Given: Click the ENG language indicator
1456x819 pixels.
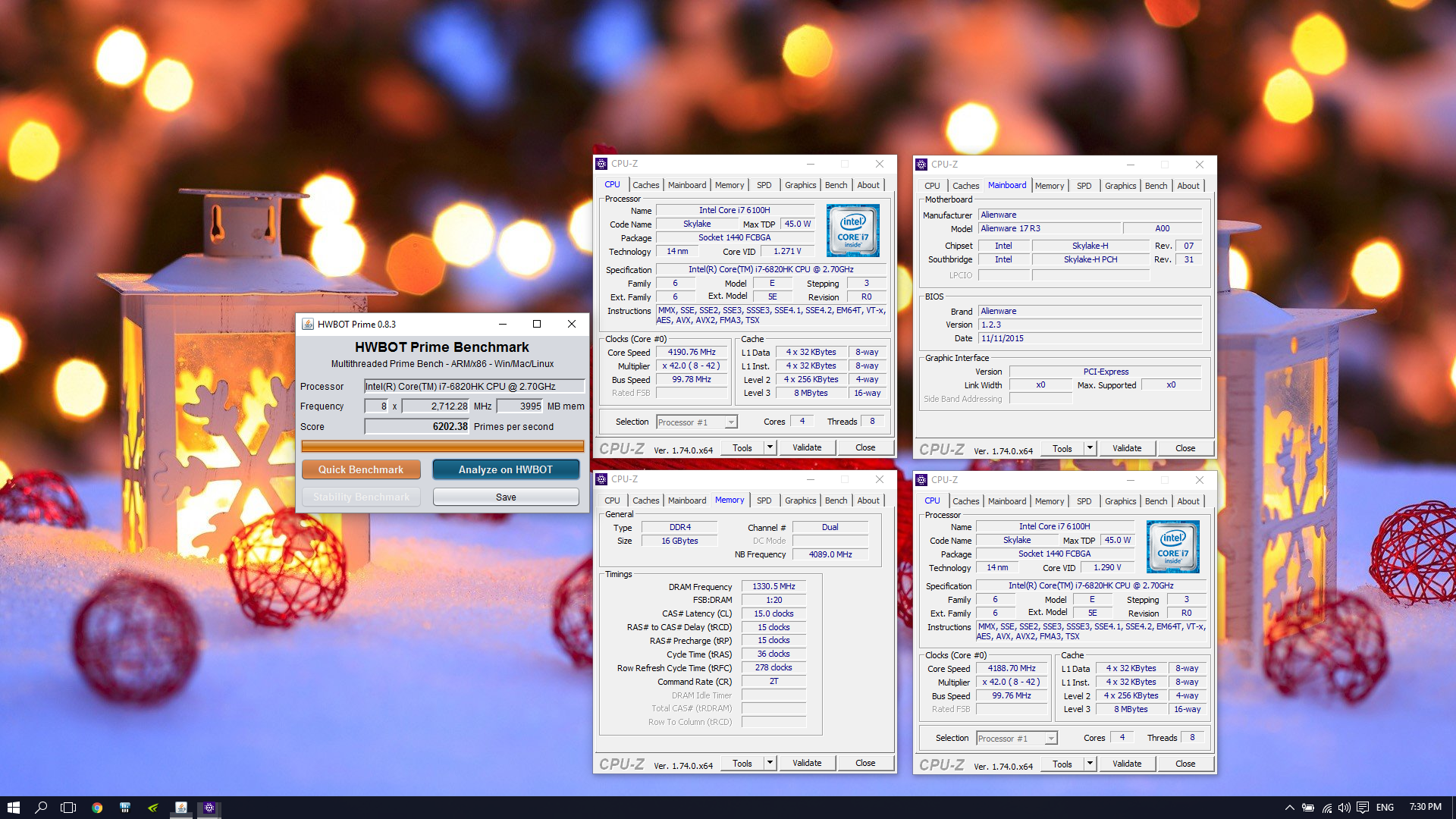Looking at the screenshot, I should click(1385, 808).
